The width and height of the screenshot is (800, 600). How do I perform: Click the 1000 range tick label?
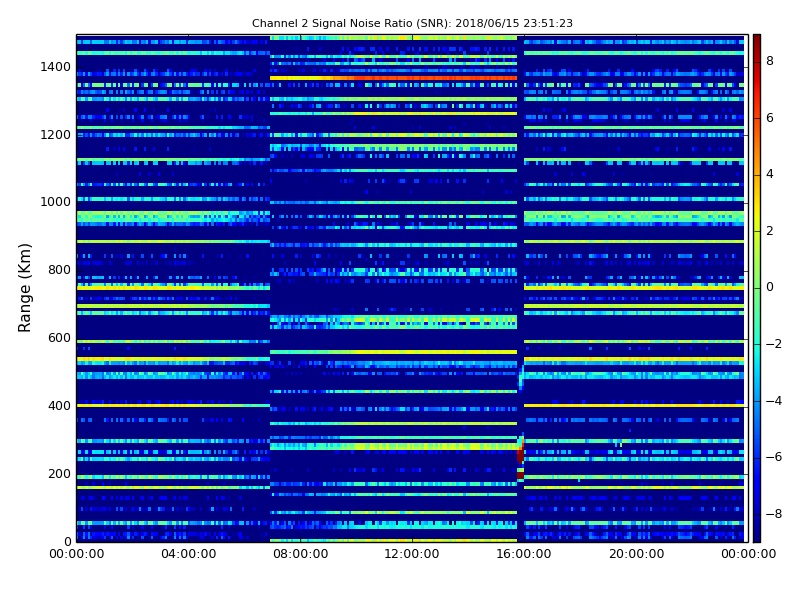(56, 202)
